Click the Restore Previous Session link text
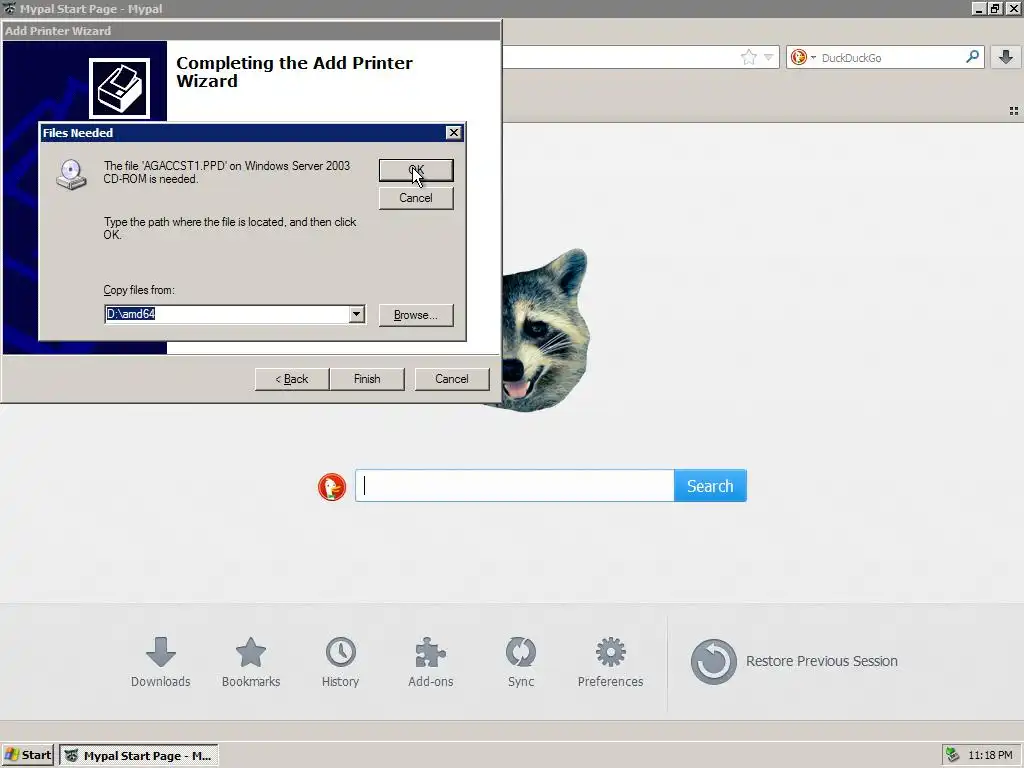The width and height of the screenshot is (1024, 768). 822,661
